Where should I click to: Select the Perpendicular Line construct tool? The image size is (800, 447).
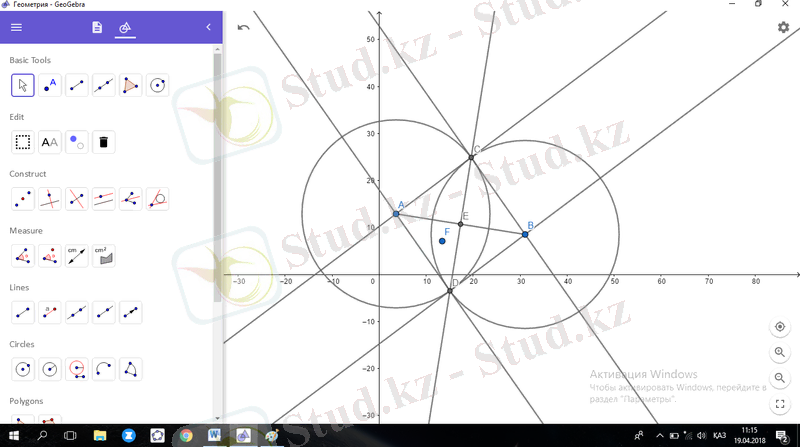tap(49, 199)
